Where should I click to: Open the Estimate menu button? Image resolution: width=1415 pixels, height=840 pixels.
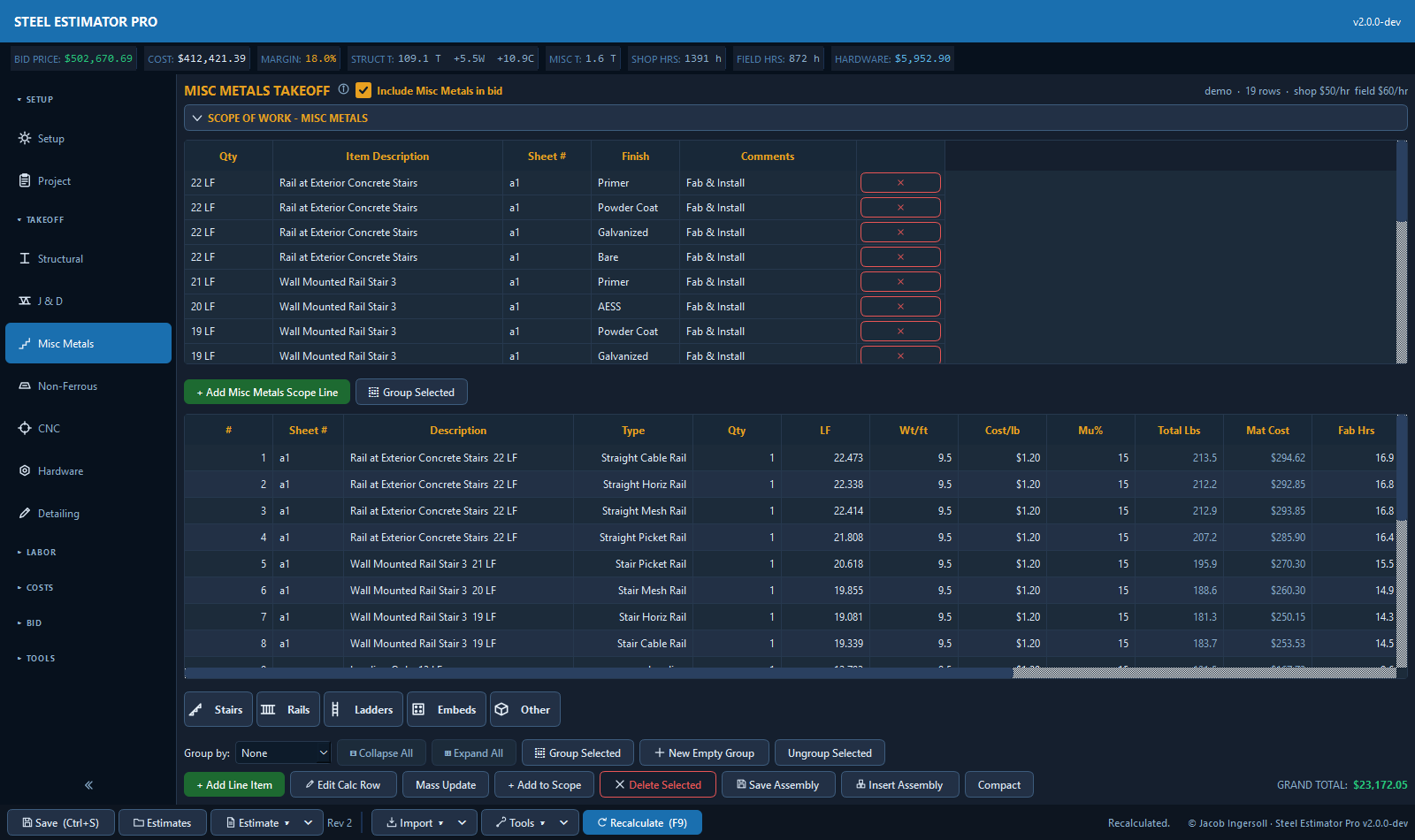tap(253, 822)
